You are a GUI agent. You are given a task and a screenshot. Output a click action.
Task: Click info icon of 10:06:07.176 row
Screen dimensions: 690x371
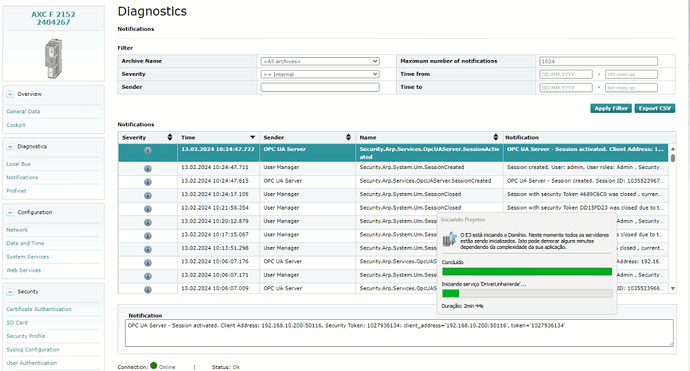pyautogui.click(x=148, y=263)
